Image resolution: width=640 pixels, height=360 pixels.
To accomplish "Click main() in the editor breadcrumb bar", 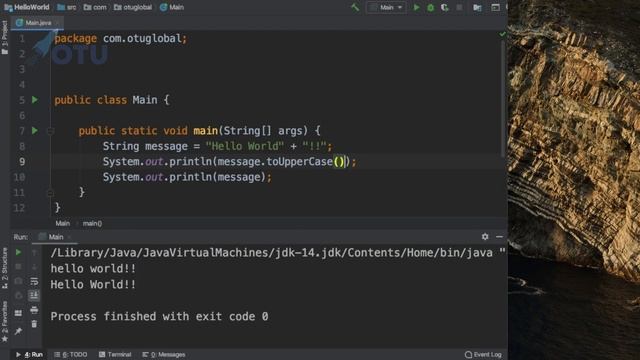I will pos(92,223).
